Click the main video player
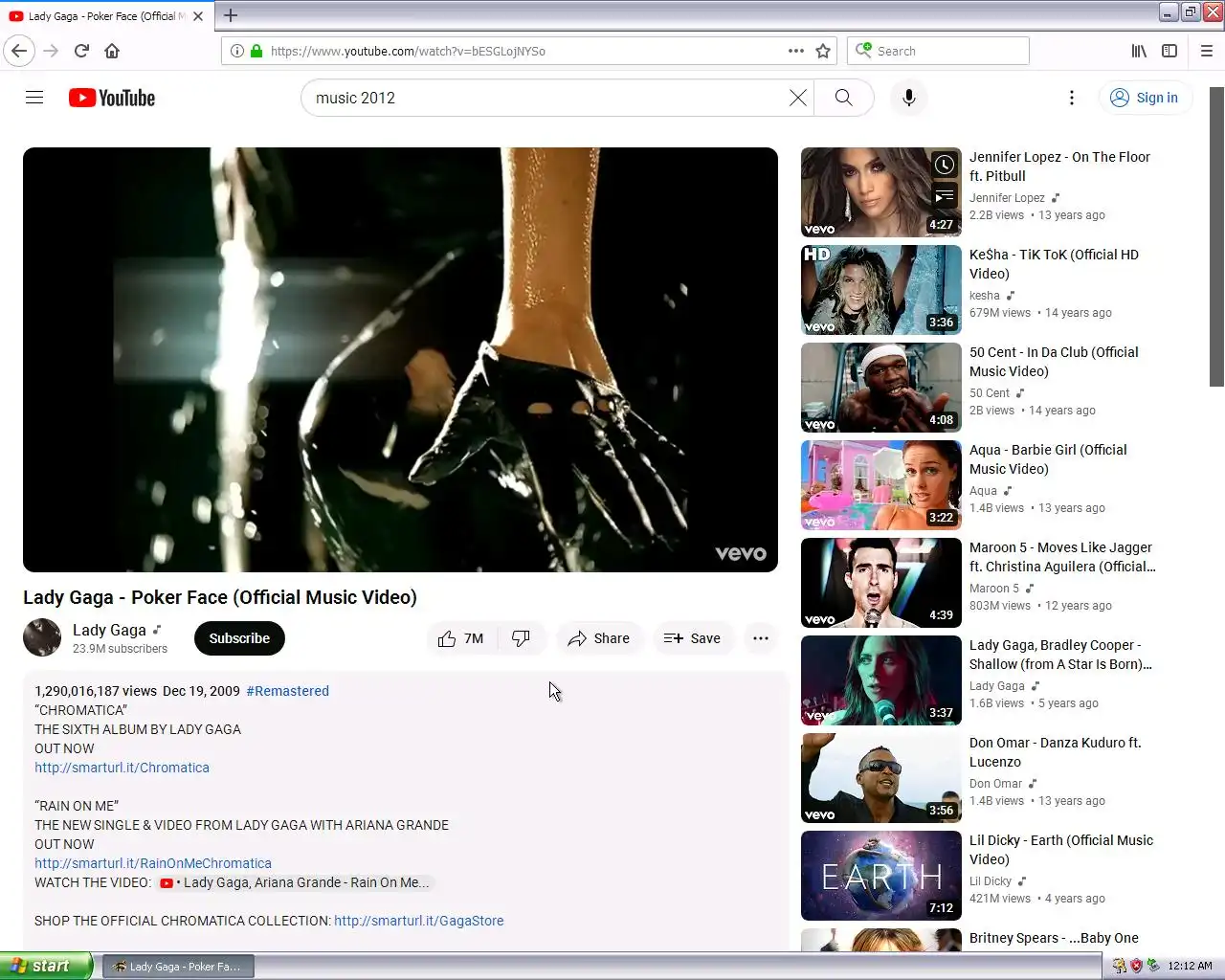 point(400,360)
